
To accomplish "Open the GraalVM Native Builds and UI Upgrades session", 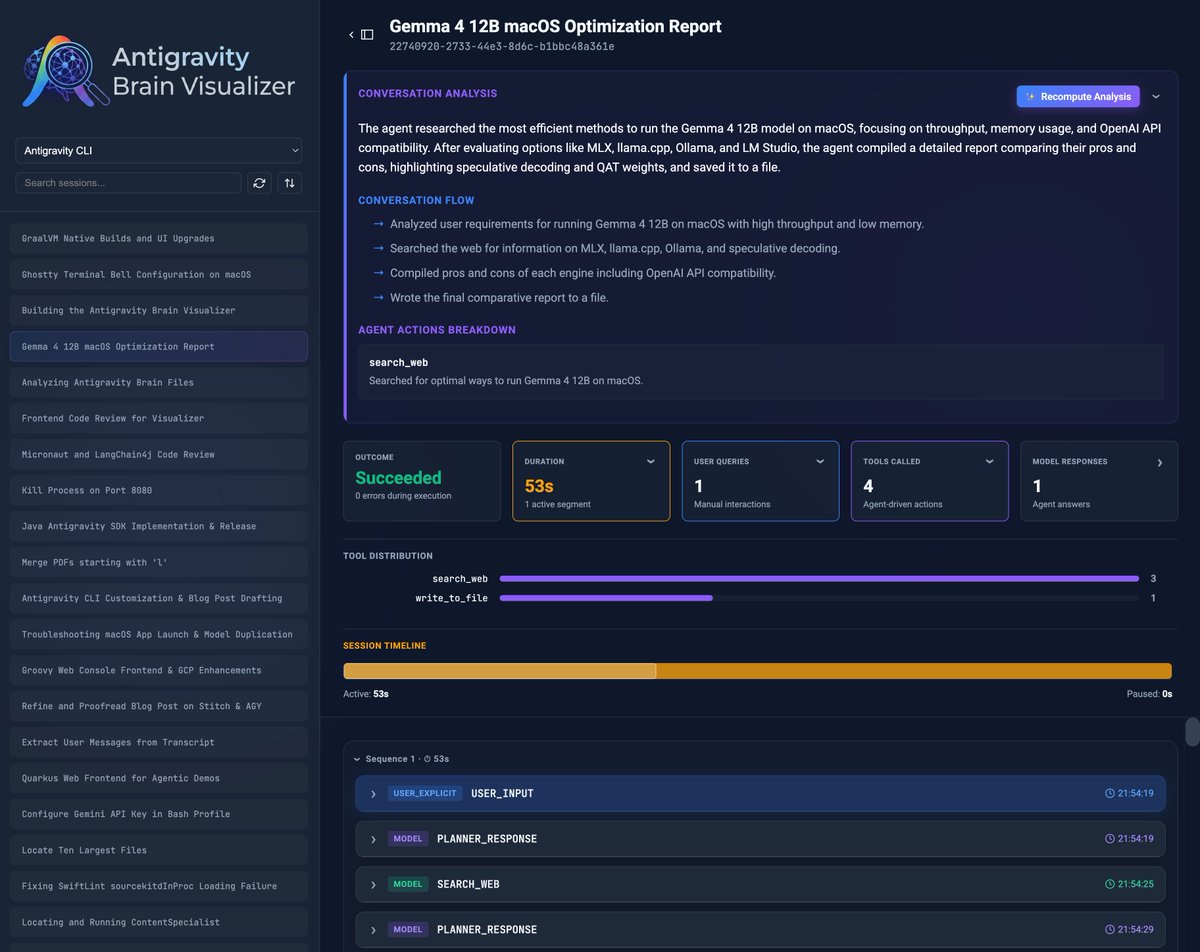I will tap(158, 238).
